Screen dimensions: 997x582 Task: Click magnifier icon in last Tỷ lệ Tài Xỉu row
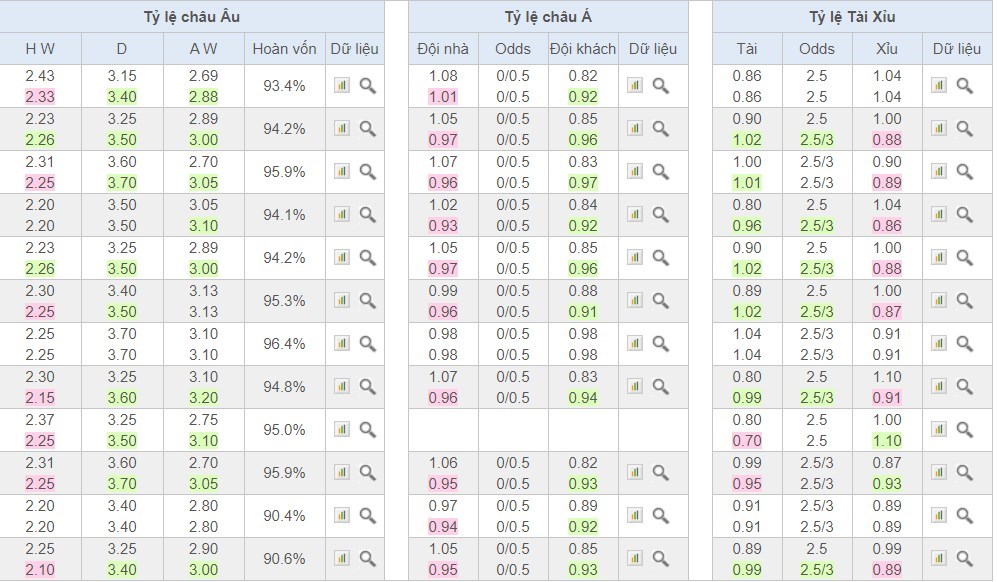pos(964,559)
